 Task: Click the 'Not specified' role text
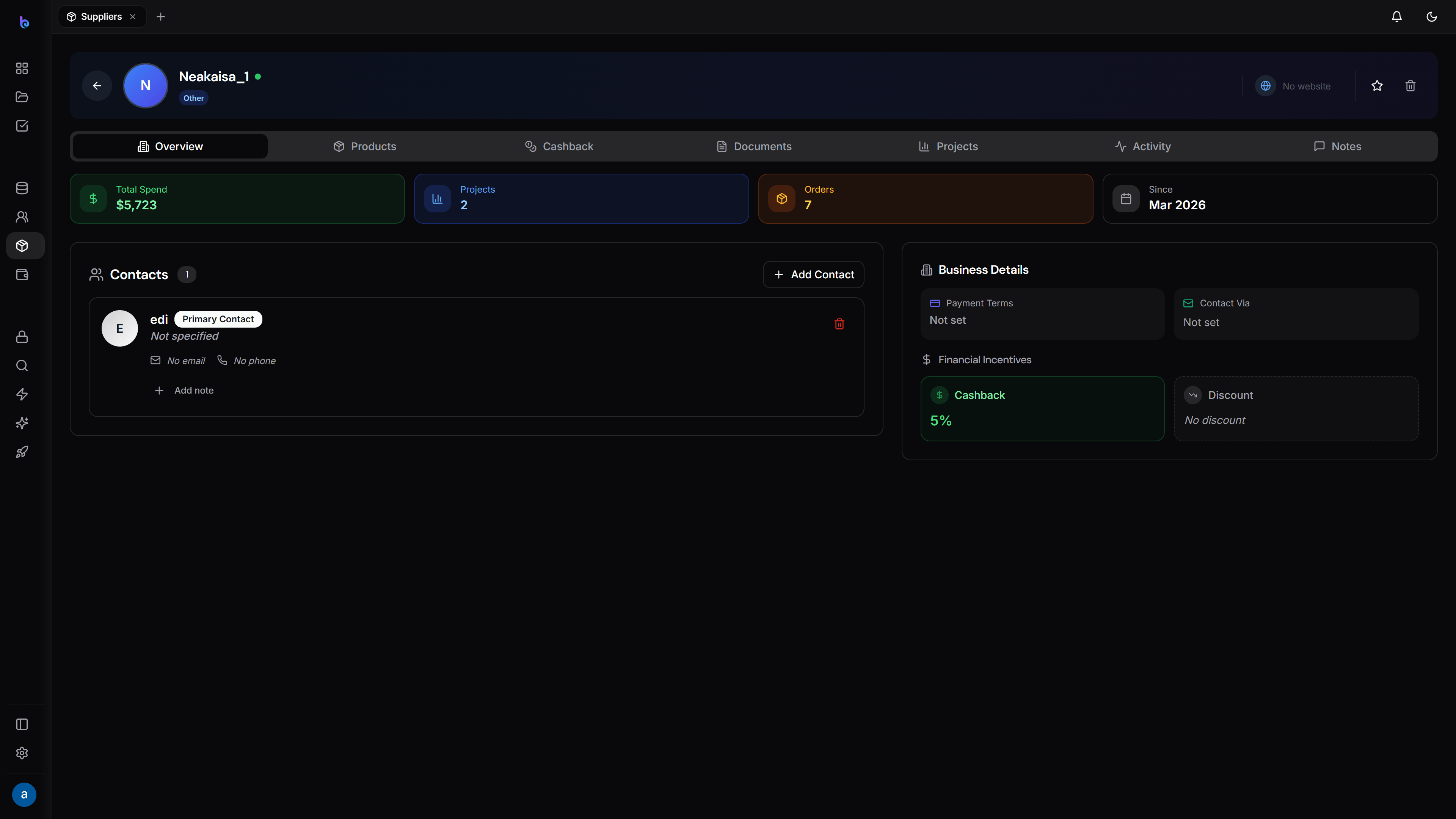tap(184, 336)
